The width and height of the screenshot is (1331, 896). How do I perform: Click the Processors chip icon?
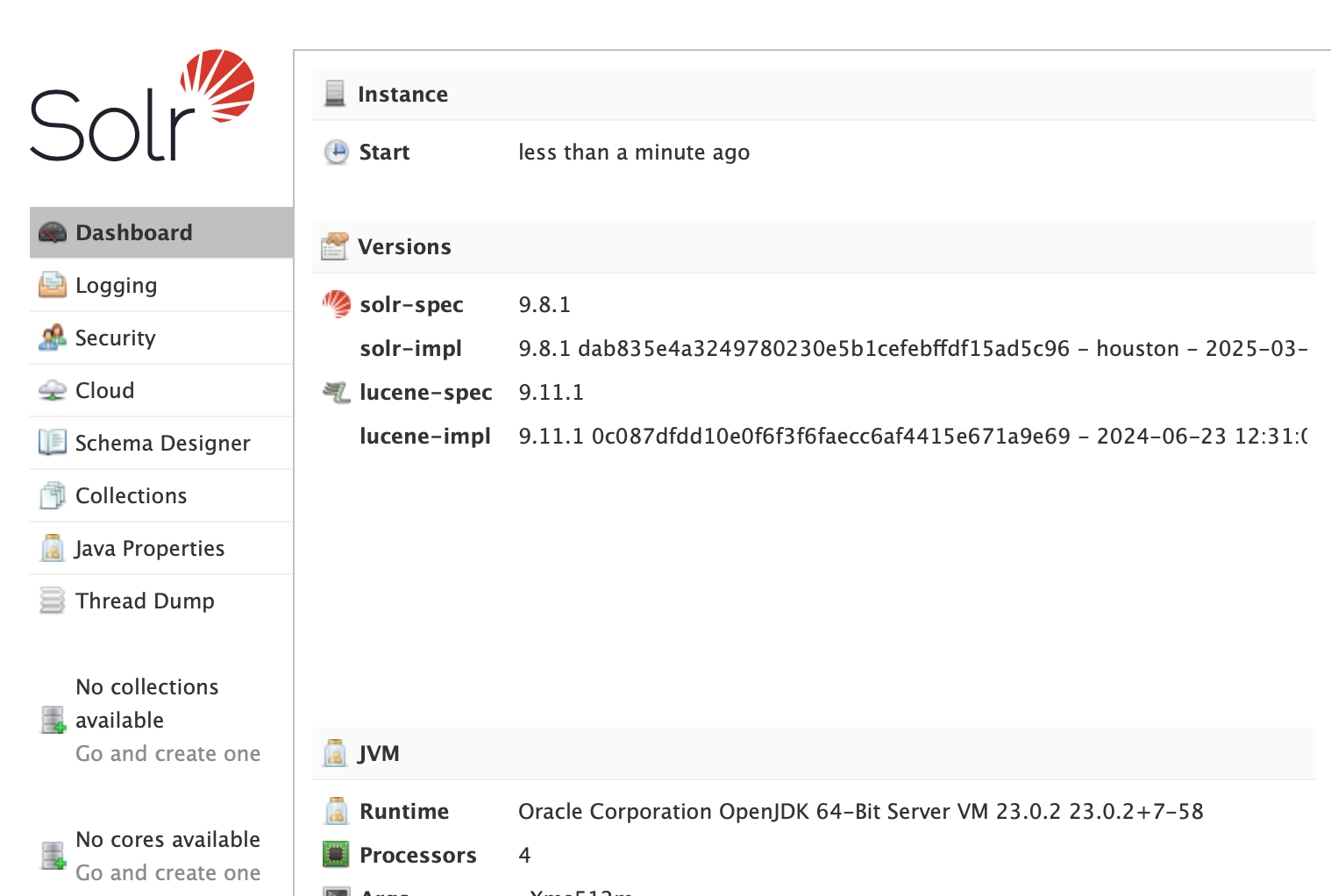(337, 854)
